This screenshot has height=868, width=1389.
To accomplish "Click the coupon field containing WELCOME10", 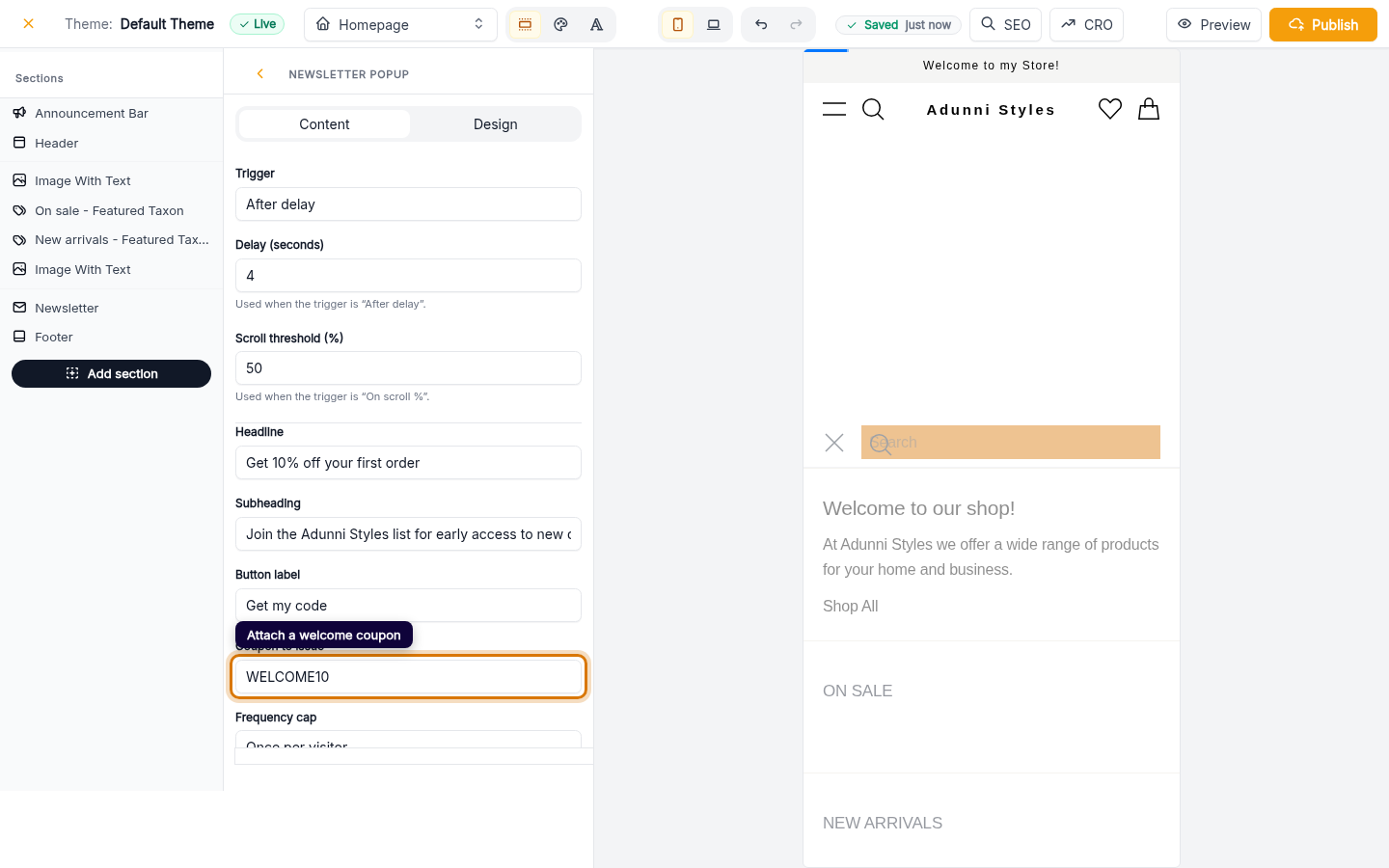I will 408,677.
